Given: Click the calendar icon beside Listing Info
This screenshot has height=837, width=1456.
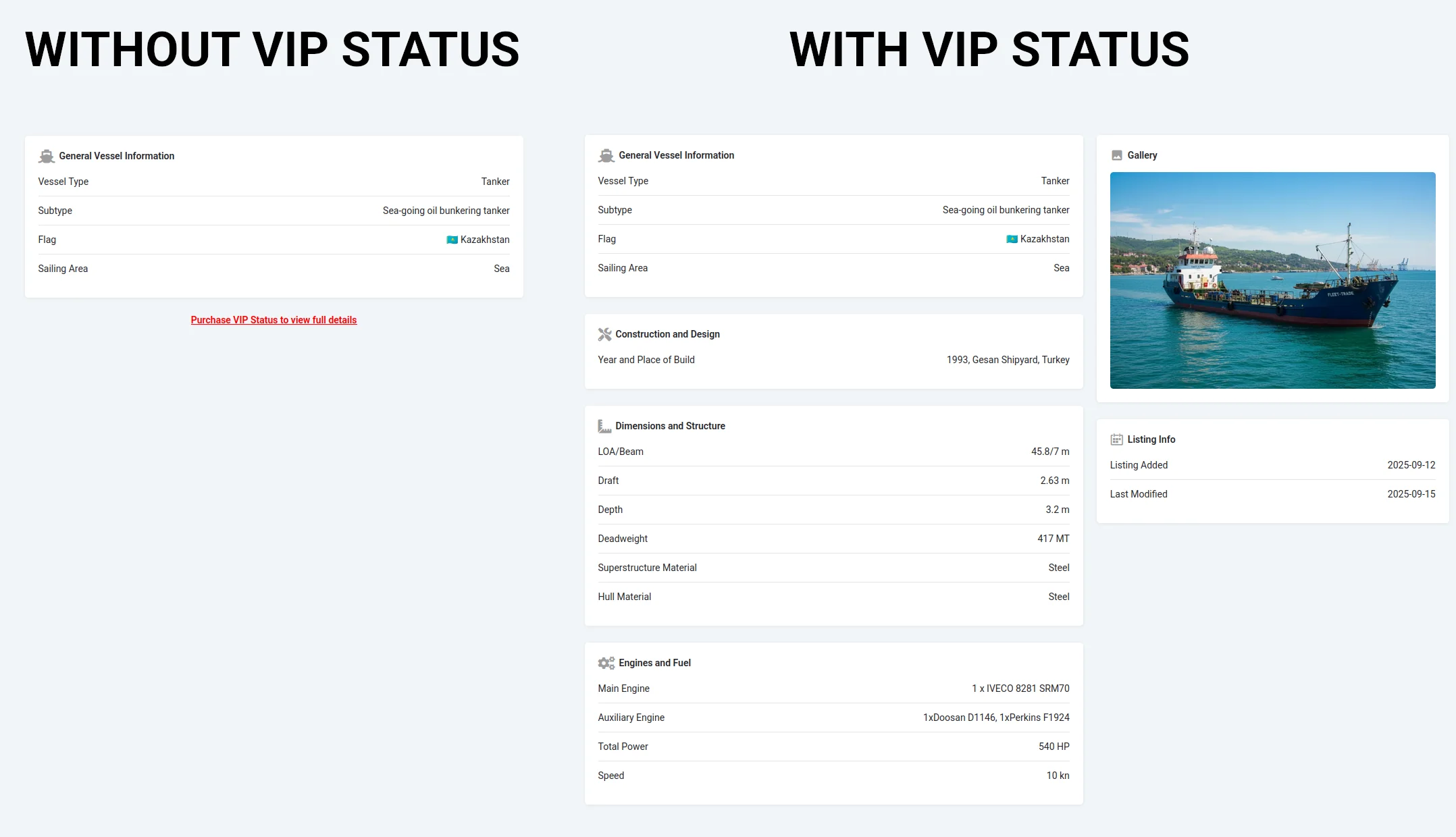Looking at the screenshot, I should (x=1117, y=439).
